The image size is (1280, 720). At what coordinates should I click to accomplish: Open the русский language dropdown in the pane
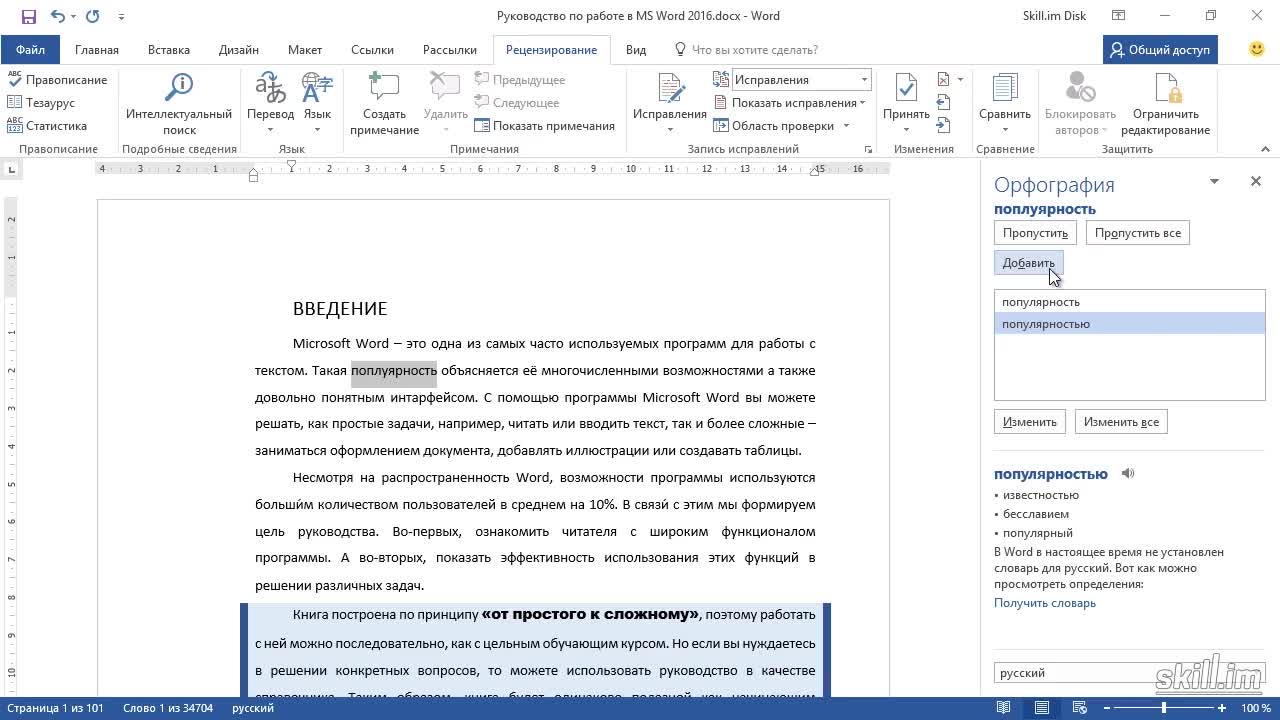click(x=1130, y=673)
